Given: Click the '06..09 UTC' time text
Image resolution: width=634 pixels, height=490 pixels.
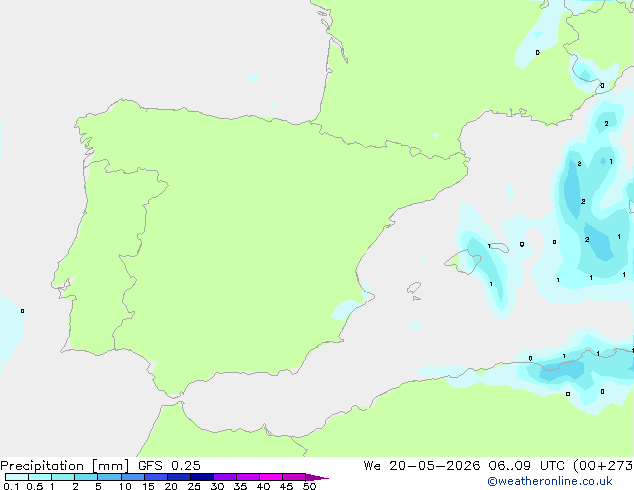Looking at the screenshot, I should 526,466.
